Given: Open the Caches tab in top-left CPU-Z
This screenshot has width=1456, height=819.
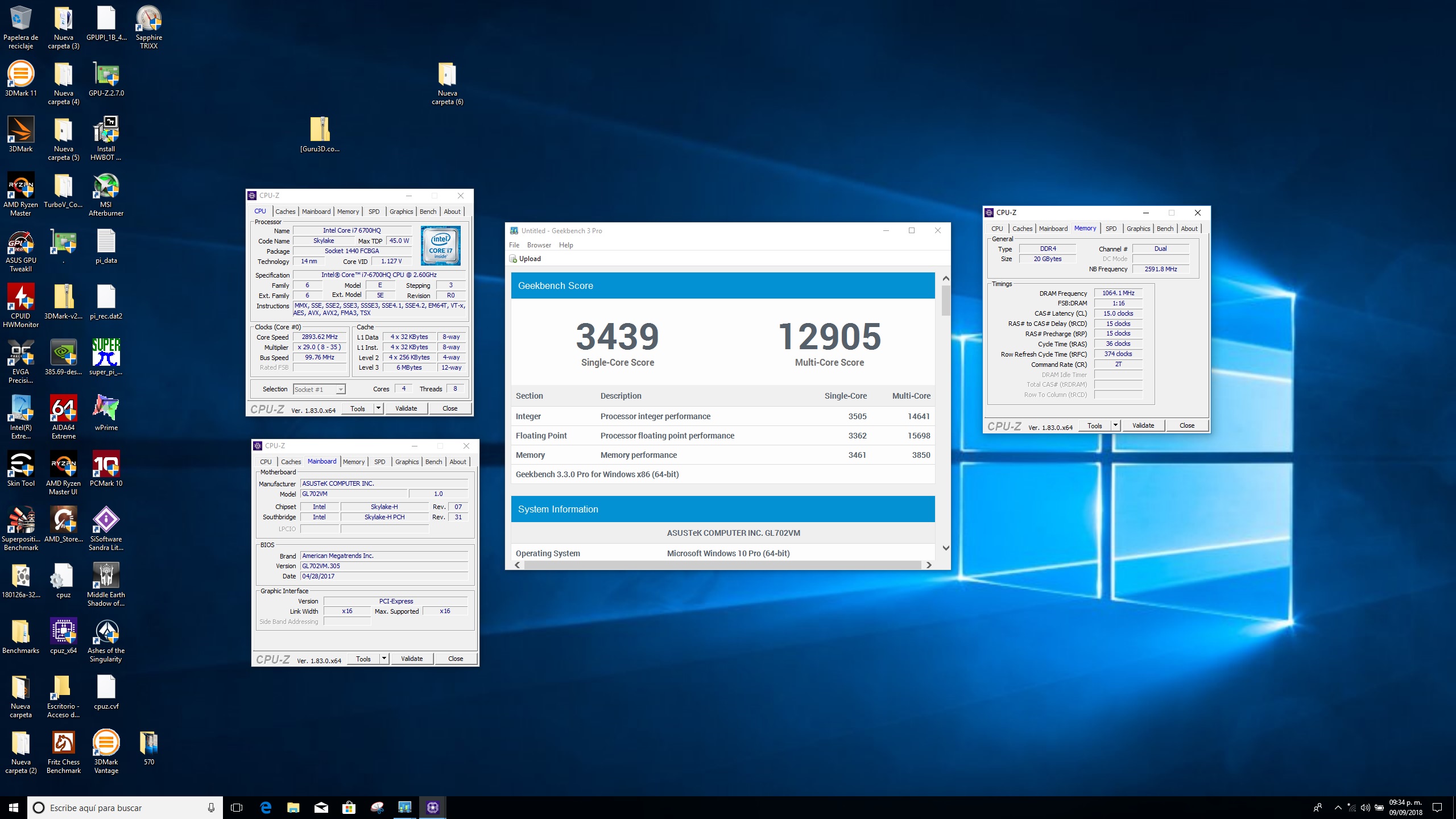Looking at the screenshot, I should tap(286, 212).
